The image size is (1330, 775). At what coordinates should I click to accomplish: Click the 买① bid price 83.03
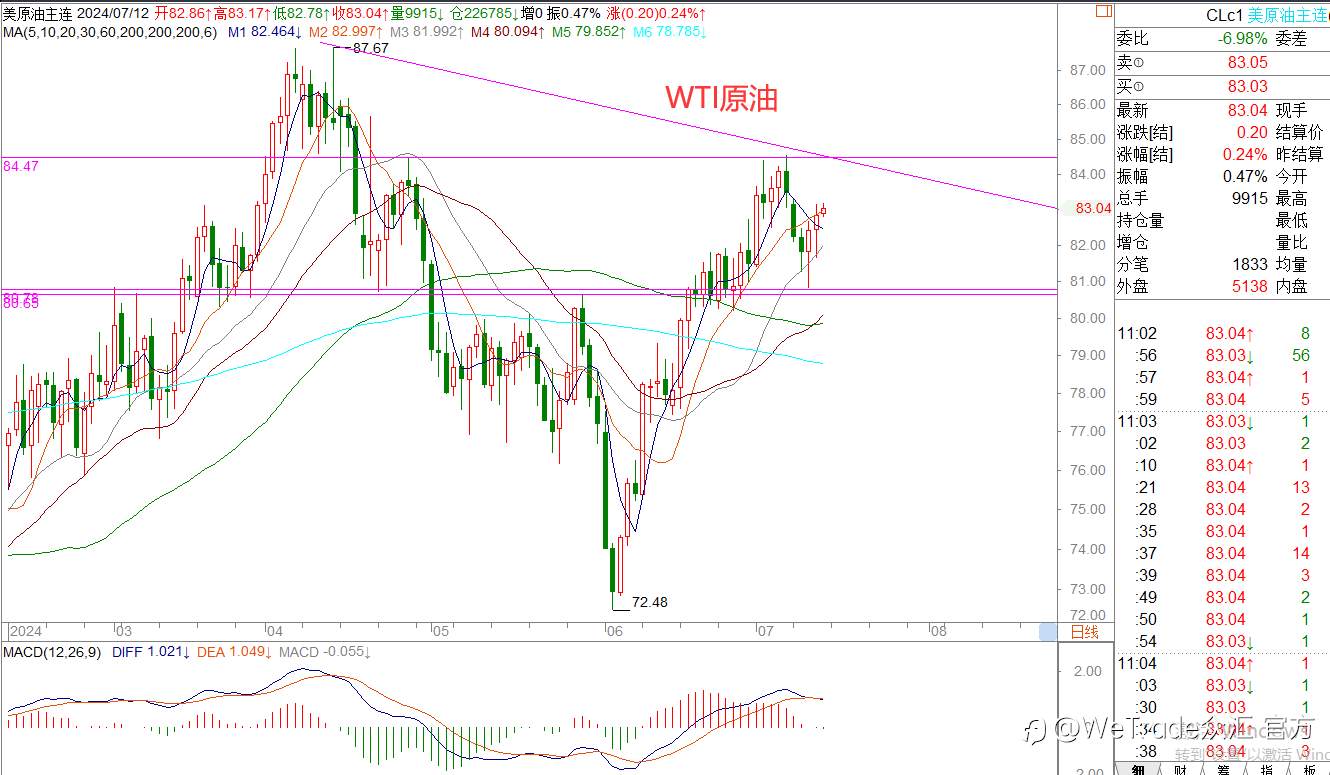(x=1247, y=87)
